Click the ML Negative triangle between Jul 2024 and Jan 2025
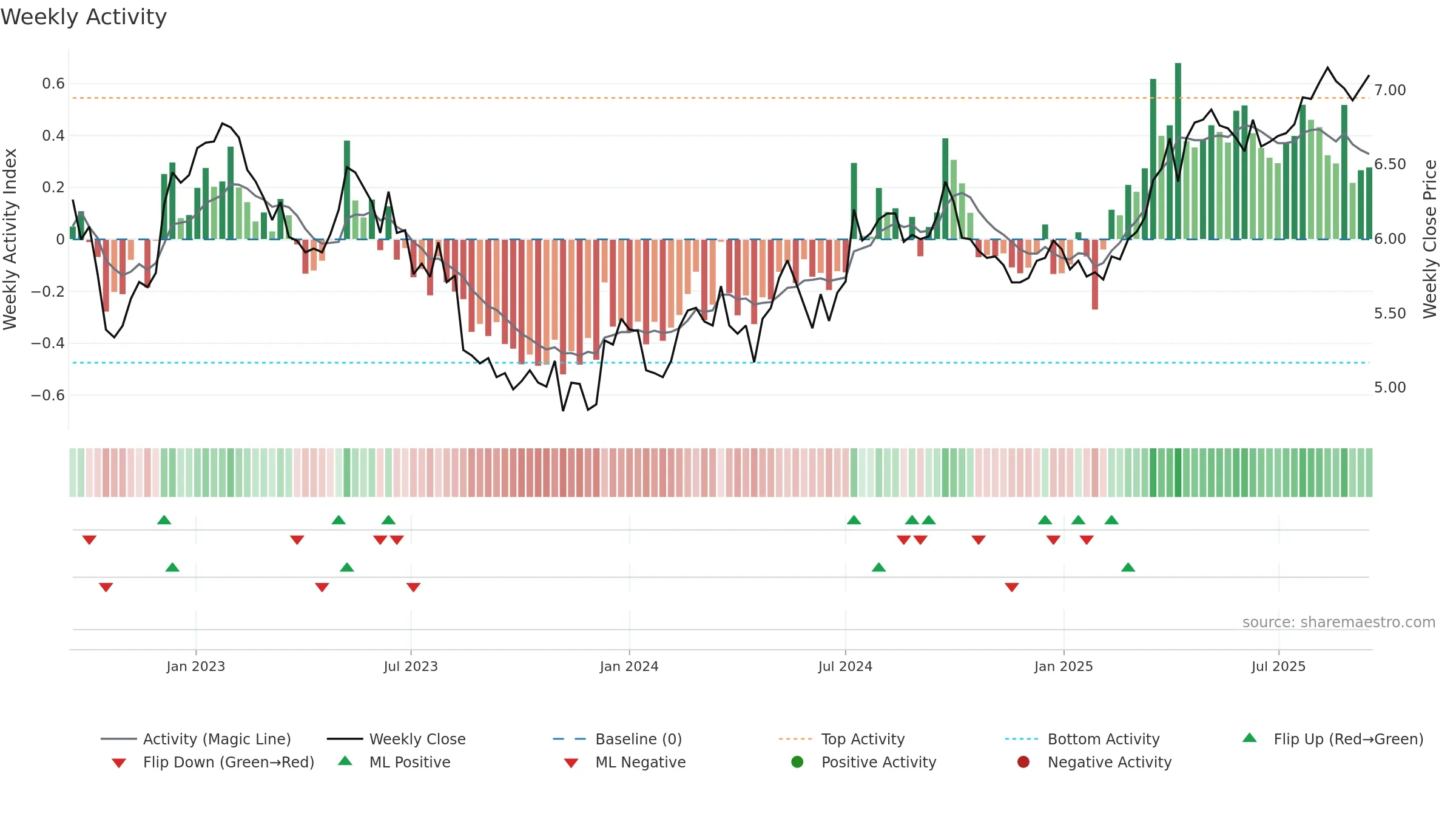This screenshot has height=819, width=1456. (1011, 587)
